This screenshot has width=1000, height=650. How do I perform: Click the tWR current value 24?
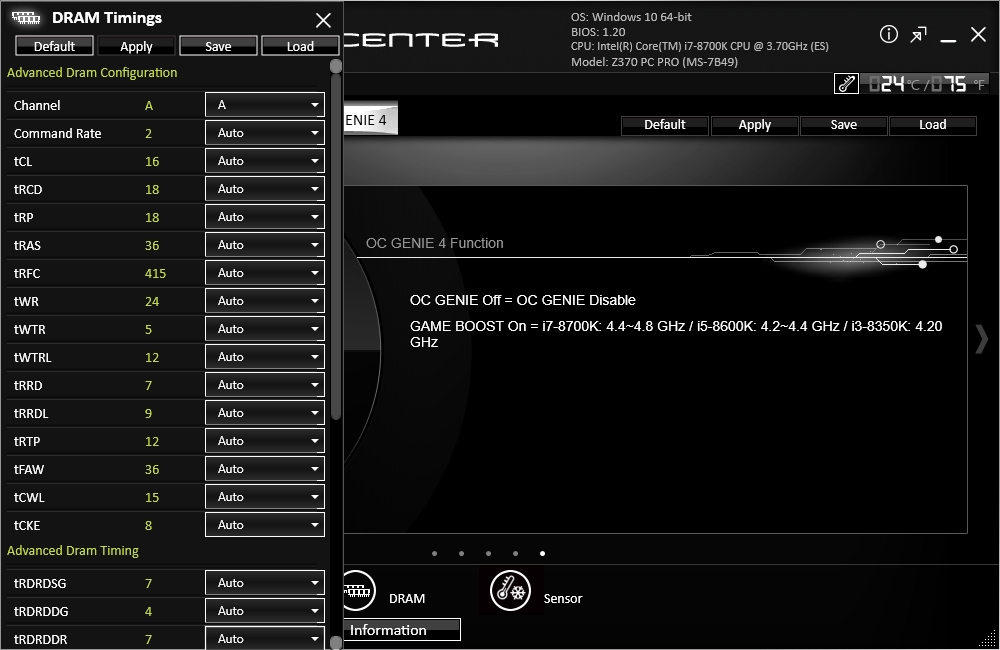[x=152, y=302]
